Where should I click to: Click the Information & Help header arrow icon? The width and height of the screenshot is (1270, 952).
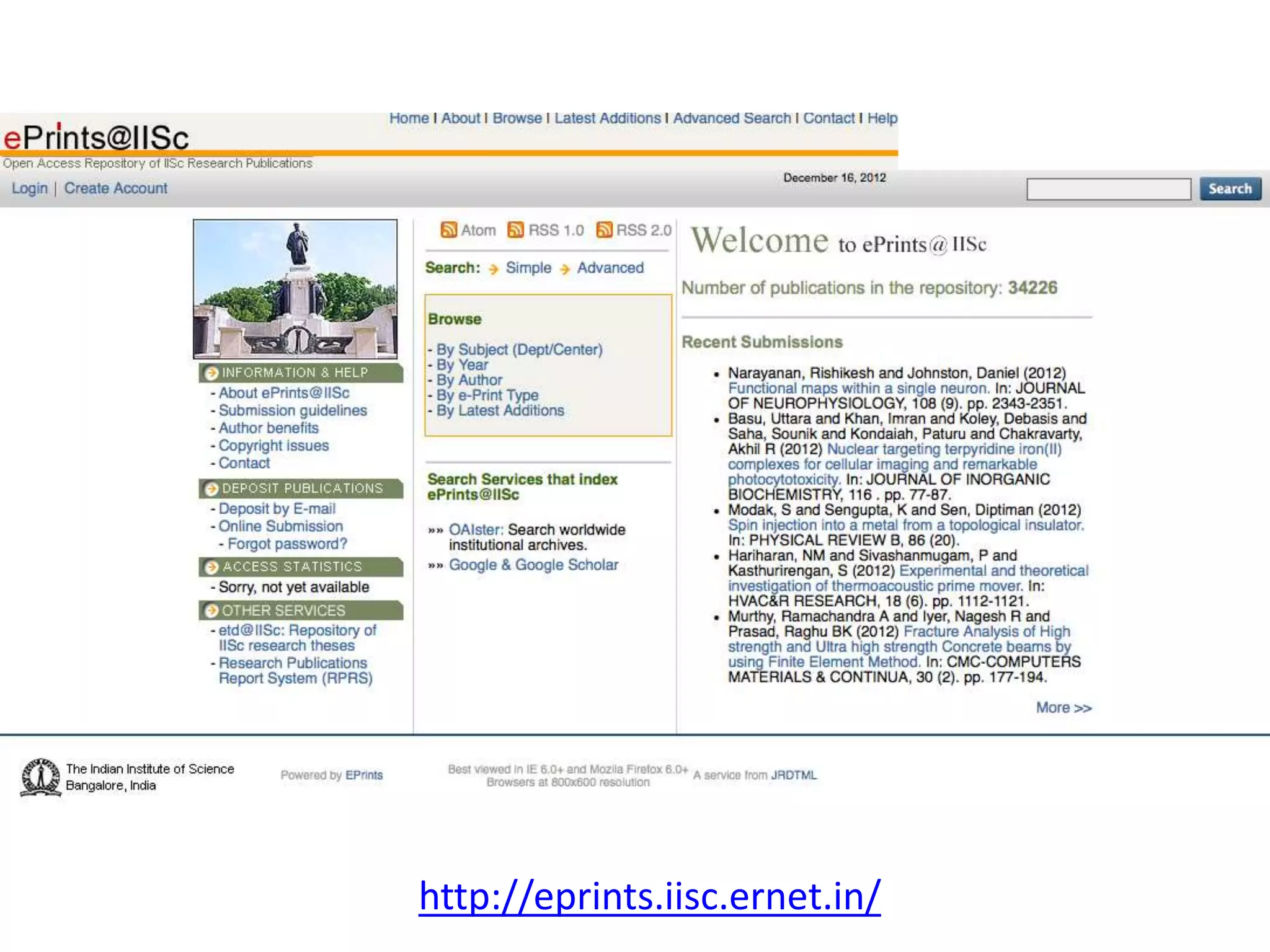point(211,372)
